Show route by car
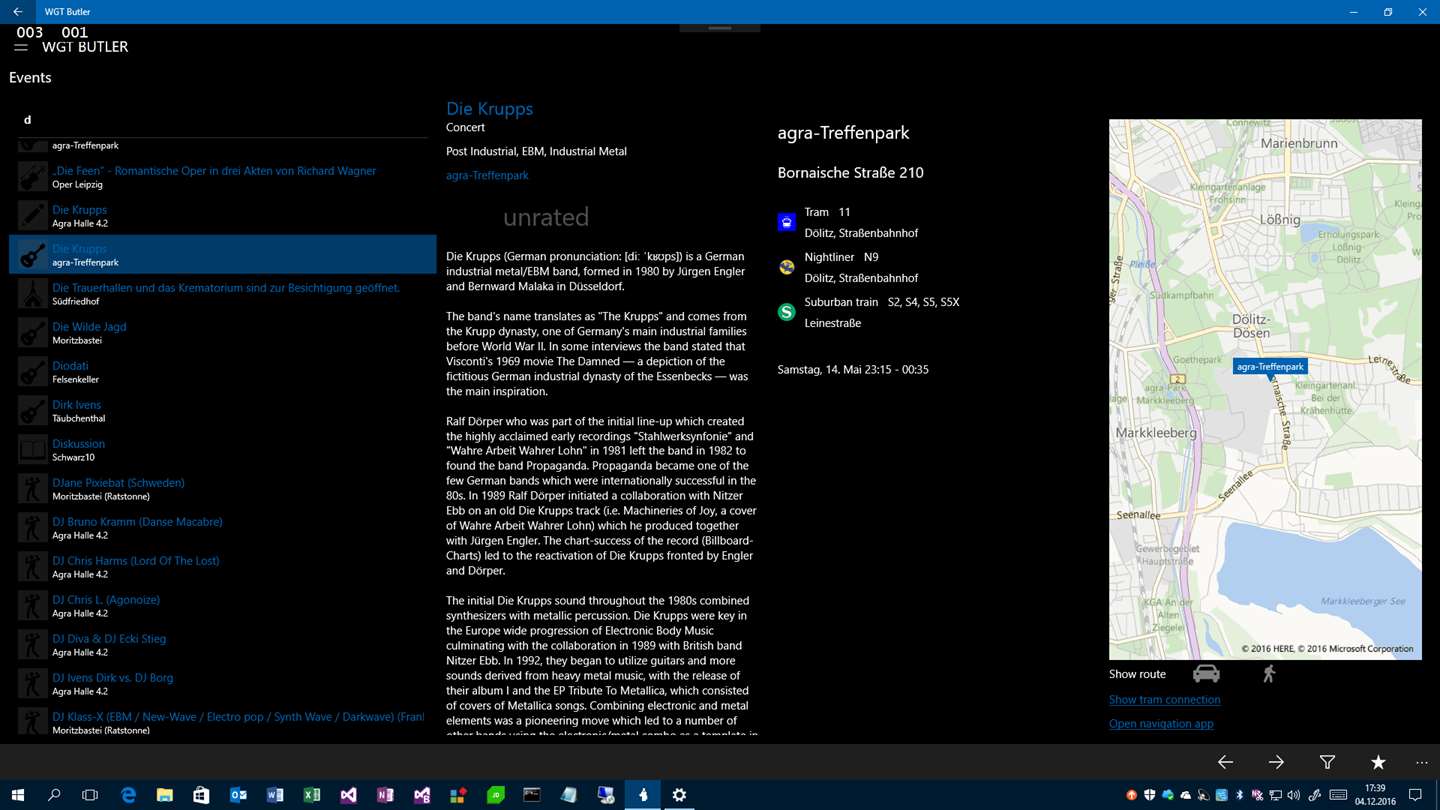This screenshot has width=1440, height=810. click(x=1206, y=674)
